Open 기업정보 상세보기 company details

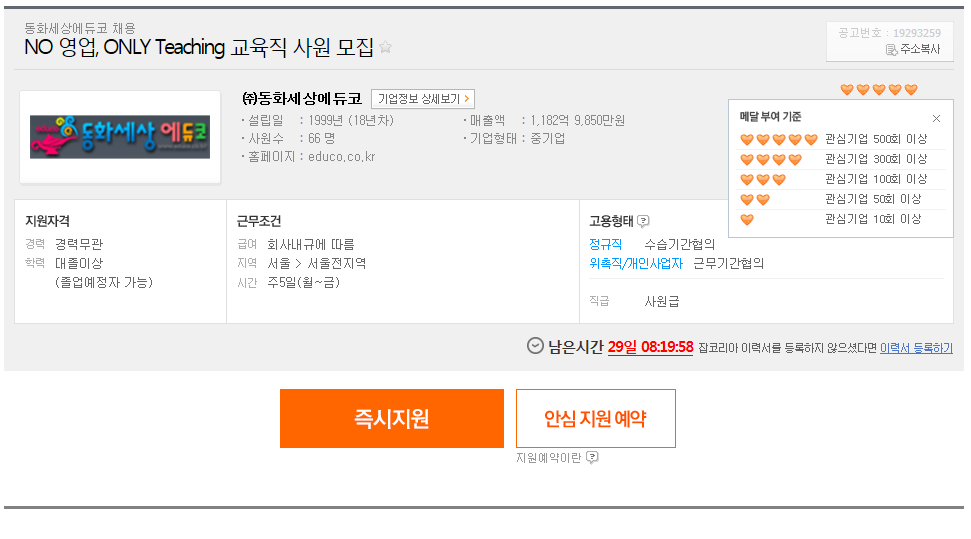[423, 99]
